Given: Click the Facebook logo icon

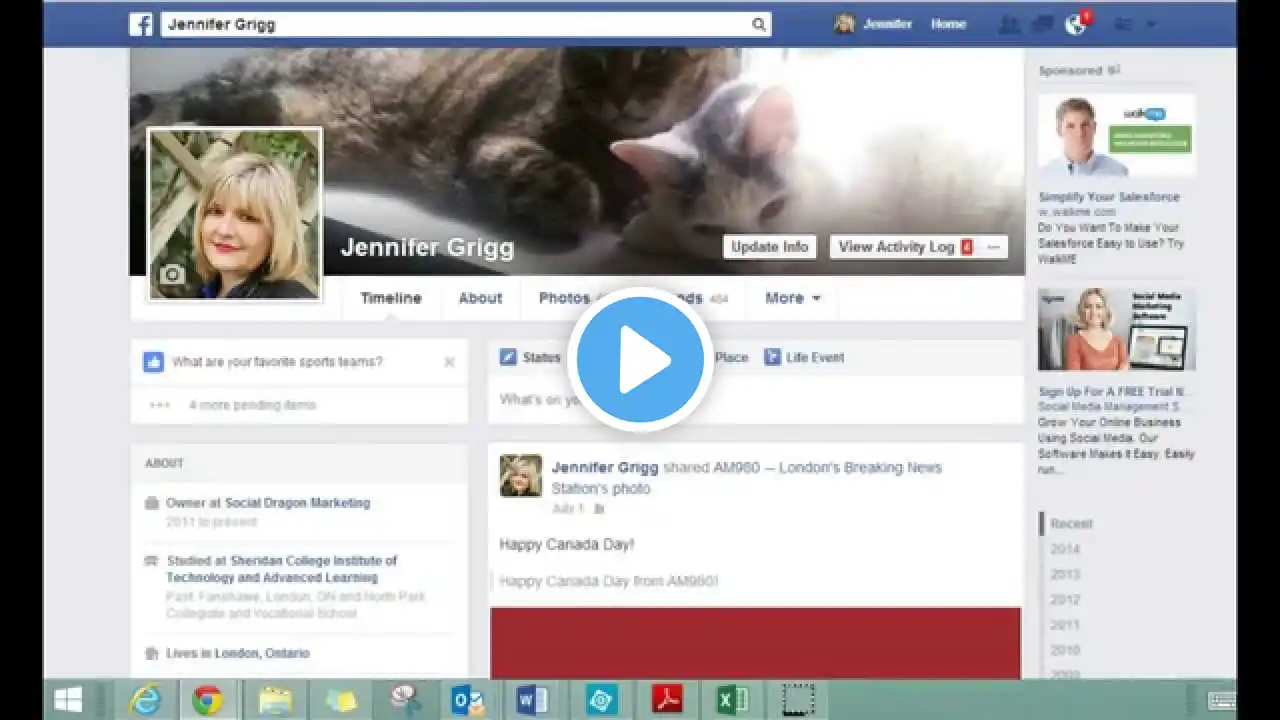Looking at the screenshot, I should coord(141,24).
